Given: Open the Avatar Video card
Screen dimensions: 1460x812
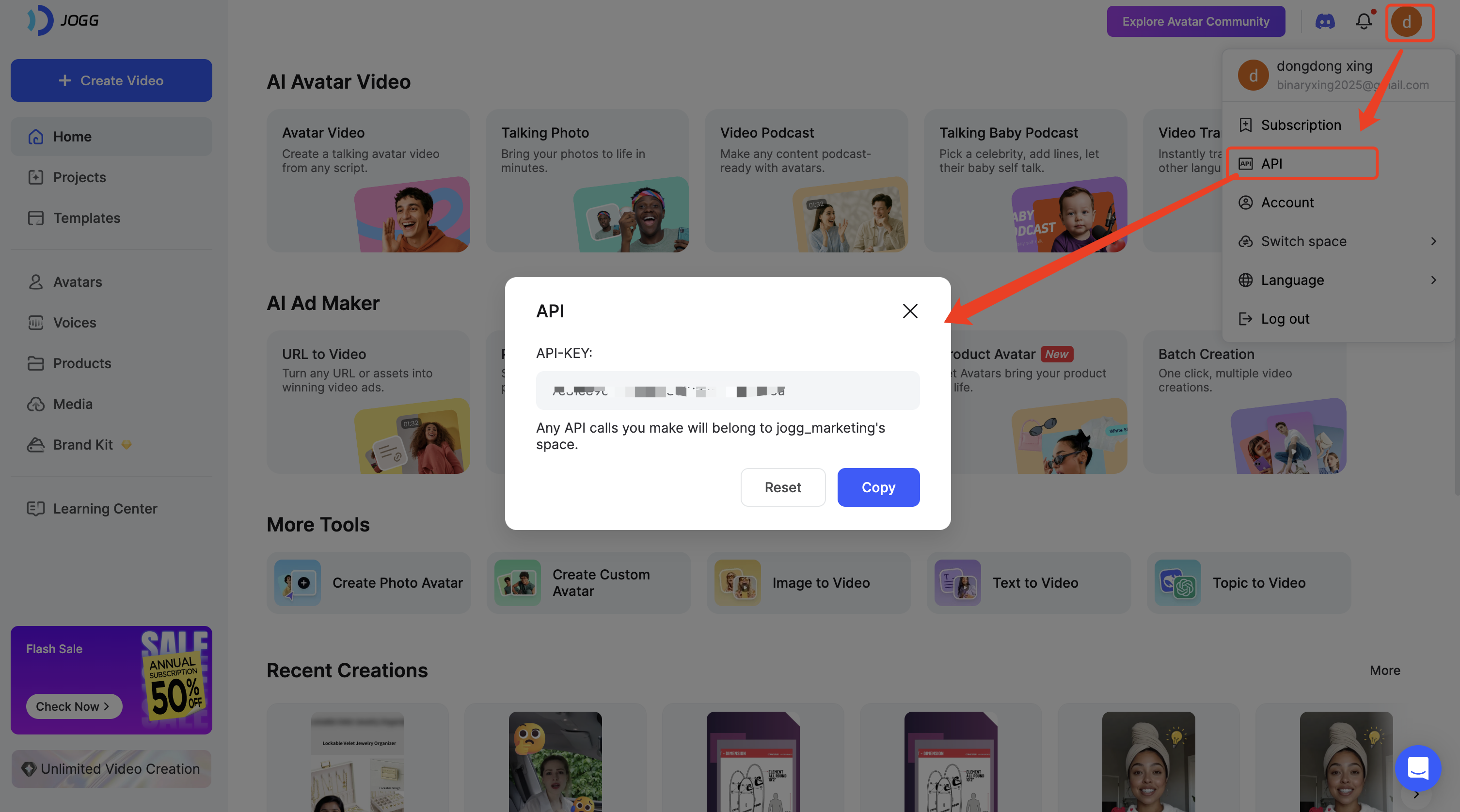Looking at the screenshot, I should tap(368, 181).
